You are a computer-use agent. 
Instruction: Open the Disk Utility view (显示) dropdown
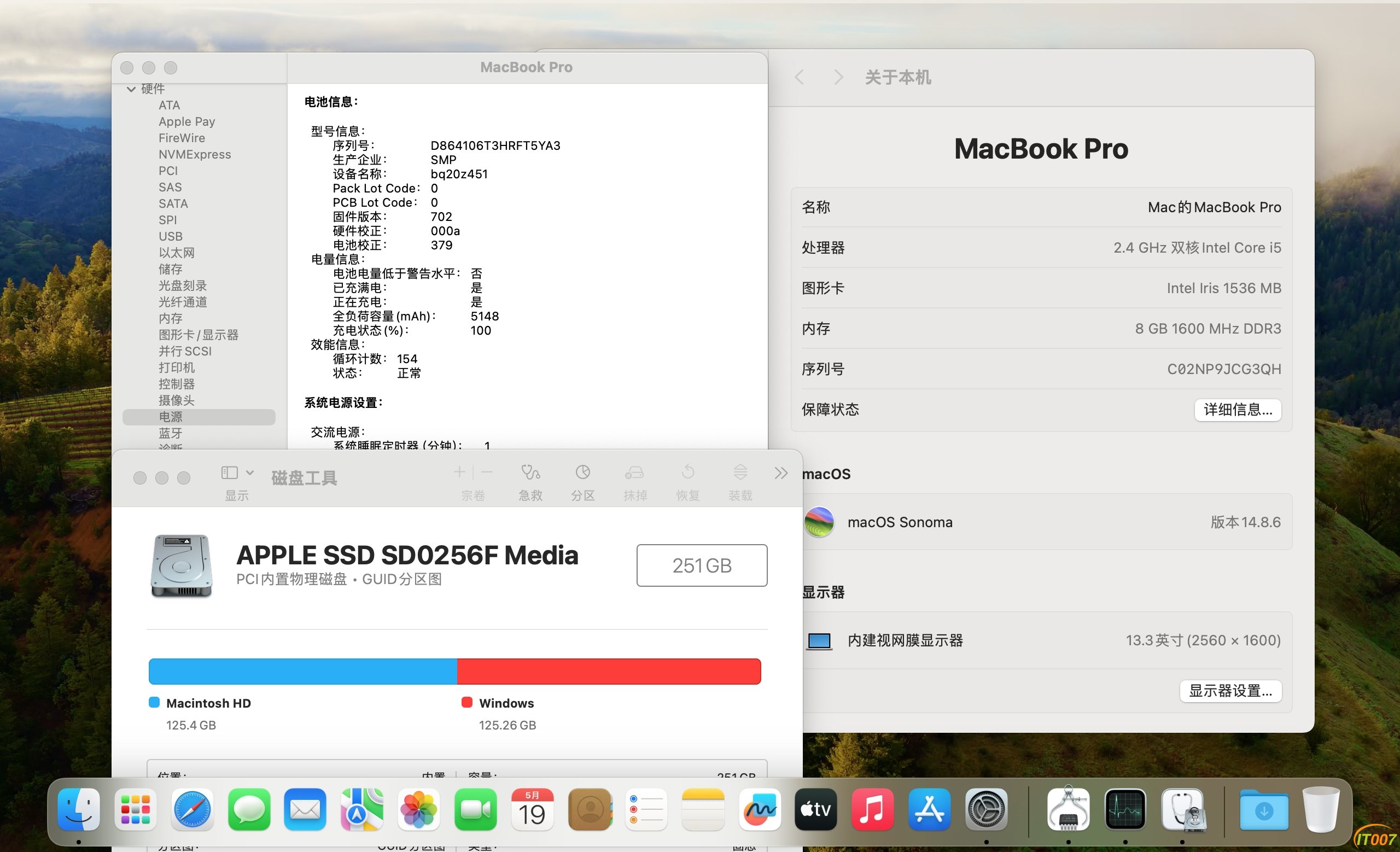coord(237,472)
